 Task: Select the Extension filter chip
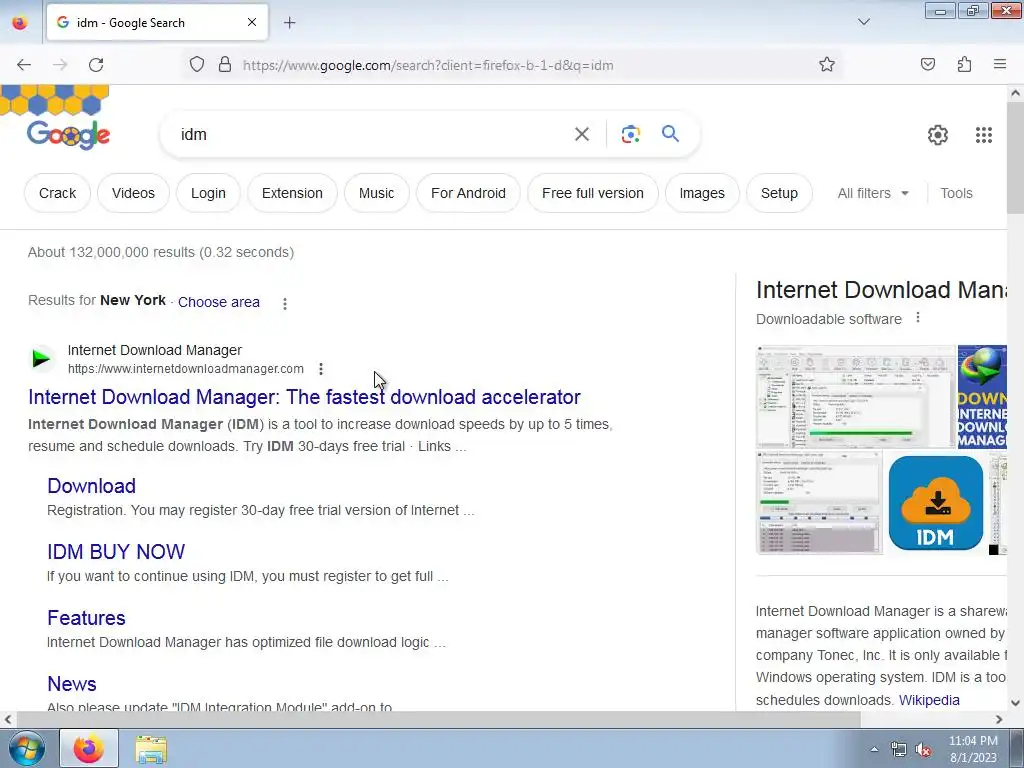[x=292, y=193]
